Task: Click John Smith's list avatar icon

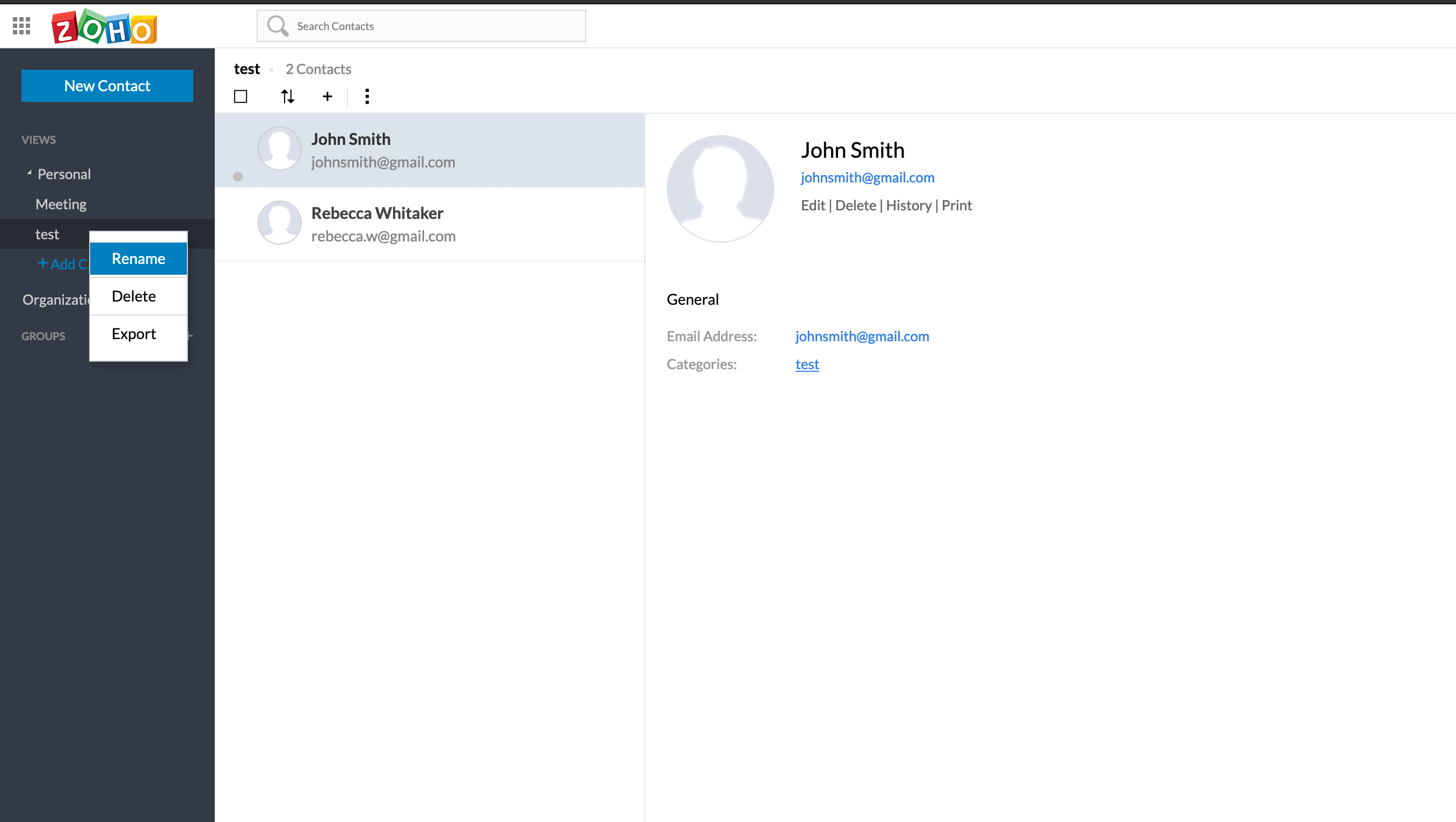Action: (x=279, y=149)
